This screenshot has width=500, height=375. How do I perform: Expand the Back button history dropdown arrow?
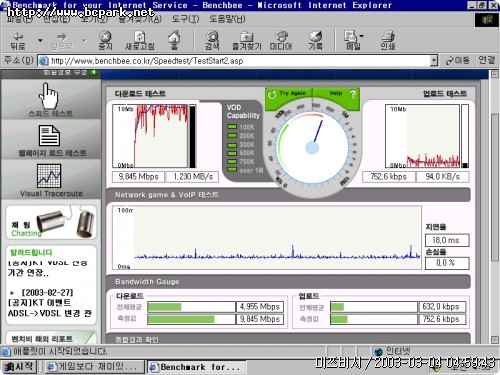click(x=40, y=41)
